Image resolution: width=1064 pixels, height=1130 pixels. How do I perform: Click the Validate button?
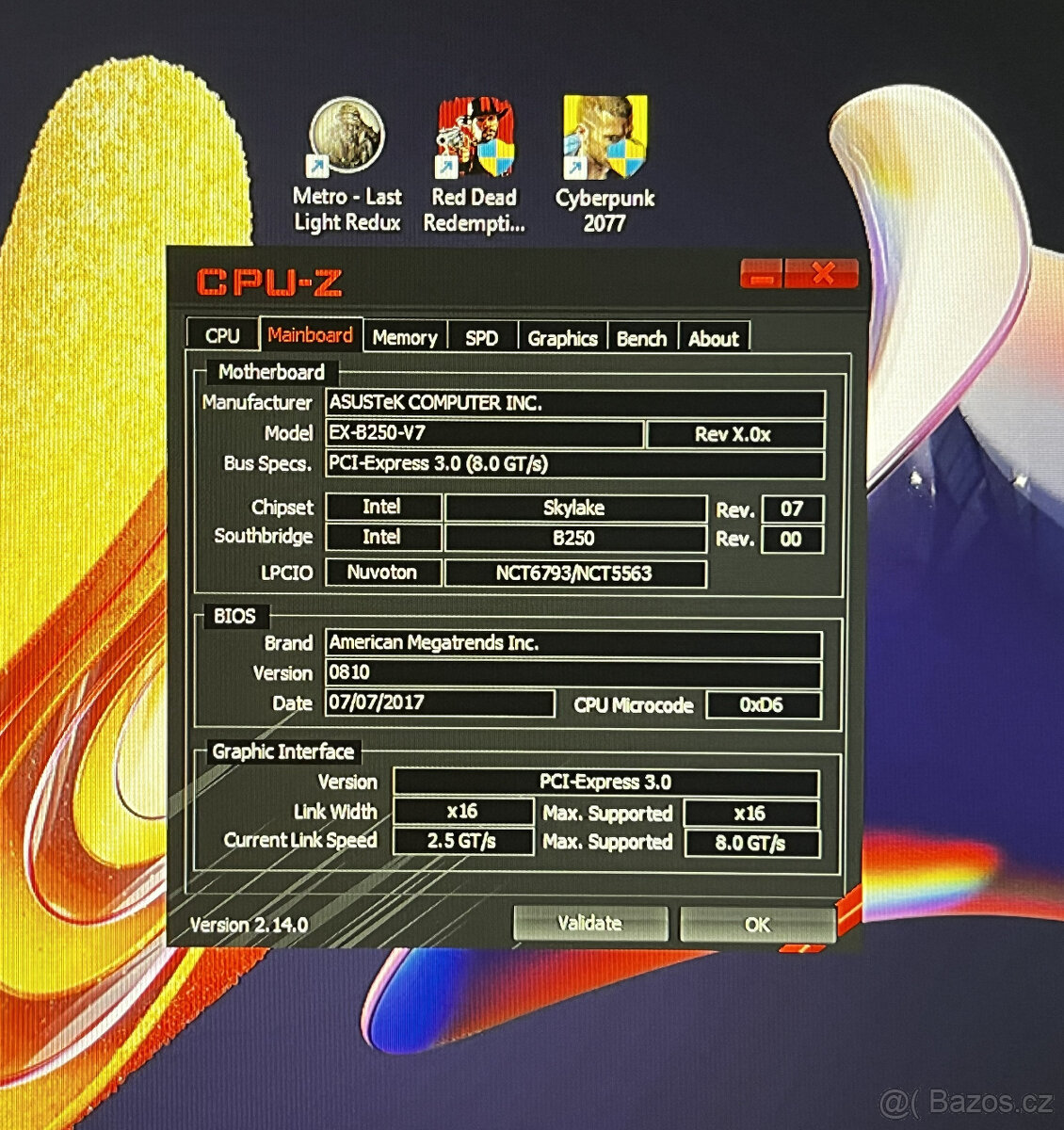click(x=589, y=923)
